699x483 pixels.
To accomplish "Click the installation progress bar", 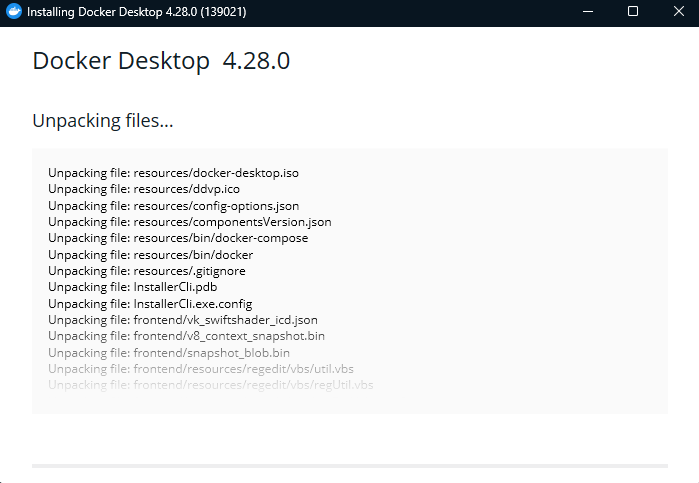I will (x=350, y=466).
